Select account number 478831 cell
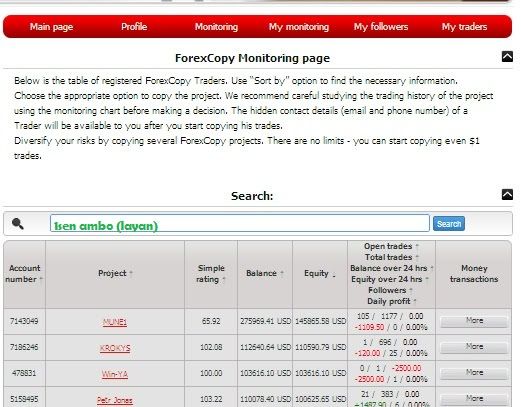 tap(24, 373)
